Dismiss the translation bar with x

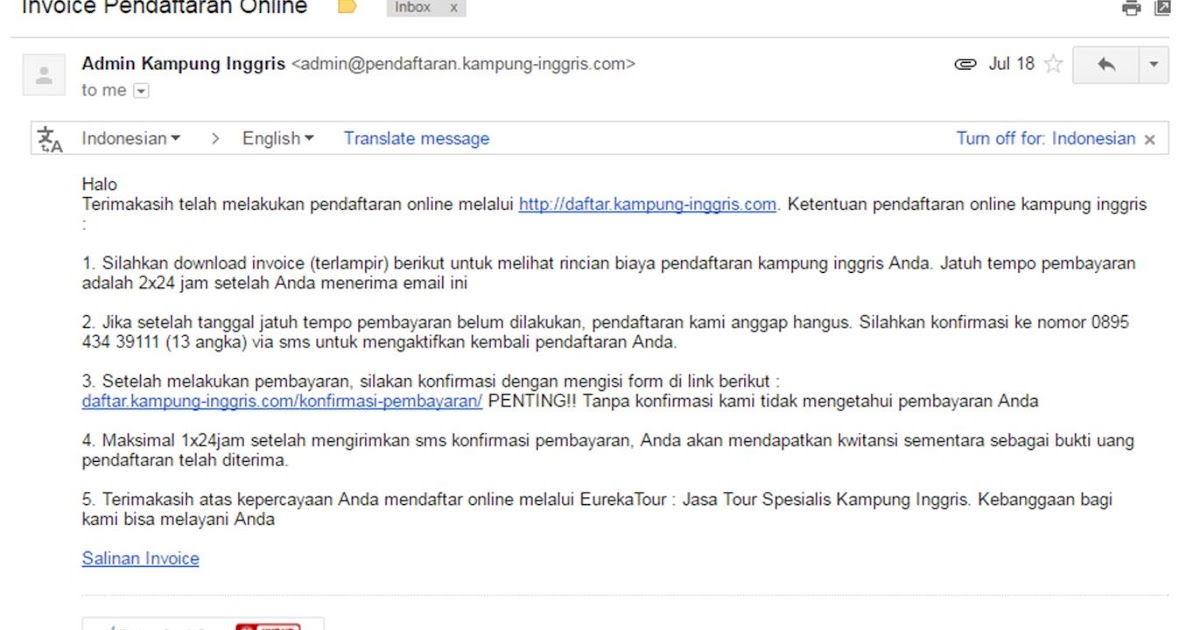1150,140
